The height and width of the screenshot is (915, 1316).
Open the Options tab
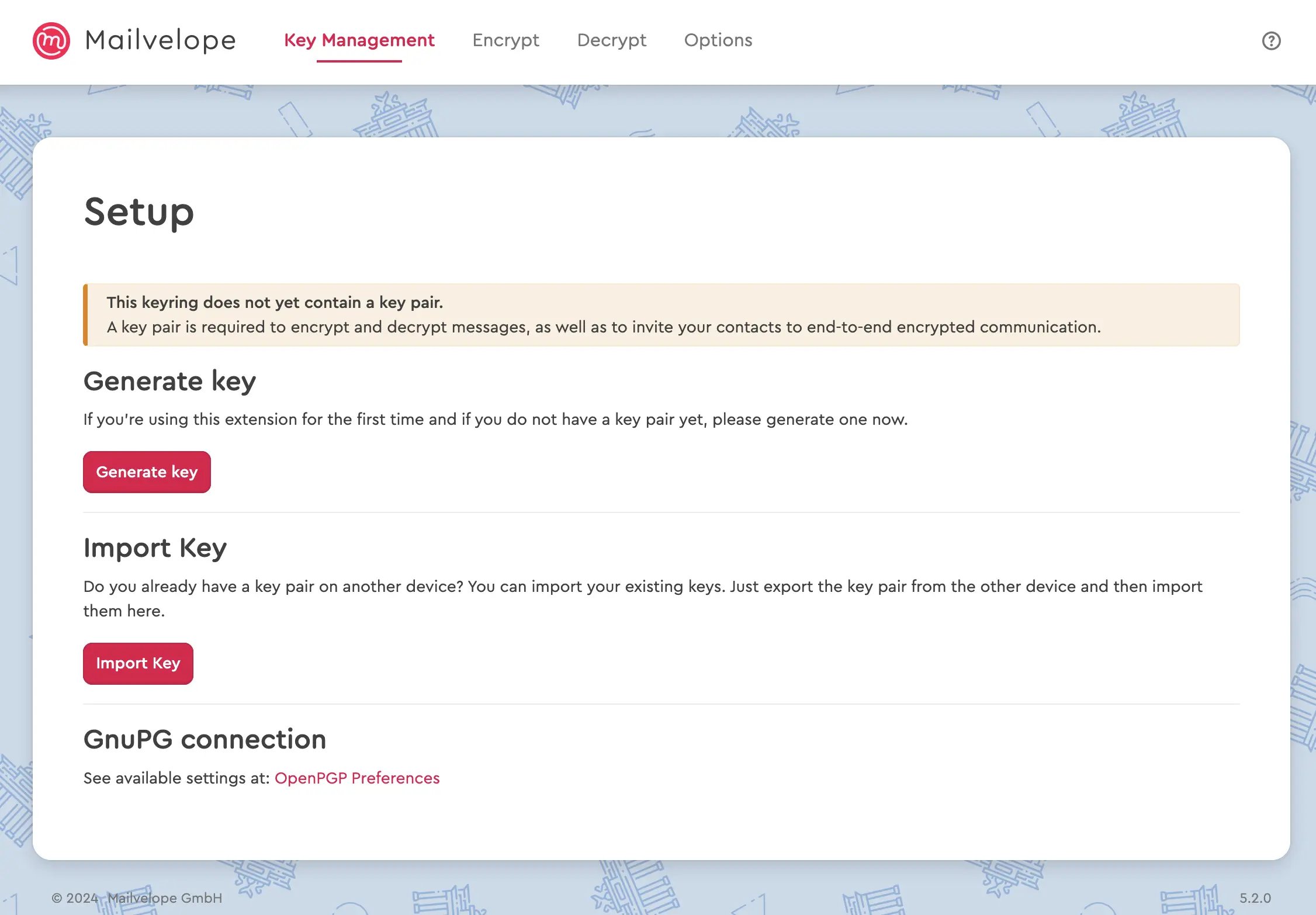(x=718, y=40)
